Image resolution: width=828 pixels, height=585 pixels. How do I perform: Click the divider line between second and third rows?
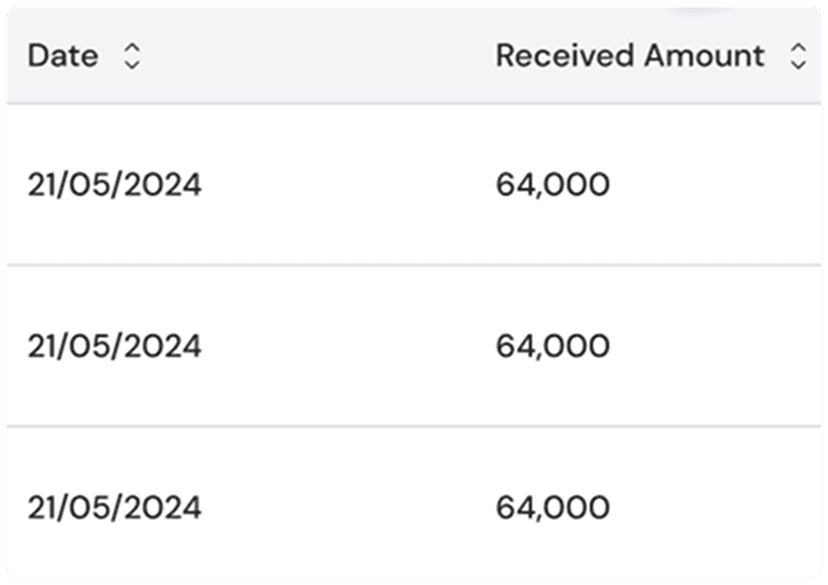click(414, 426)
